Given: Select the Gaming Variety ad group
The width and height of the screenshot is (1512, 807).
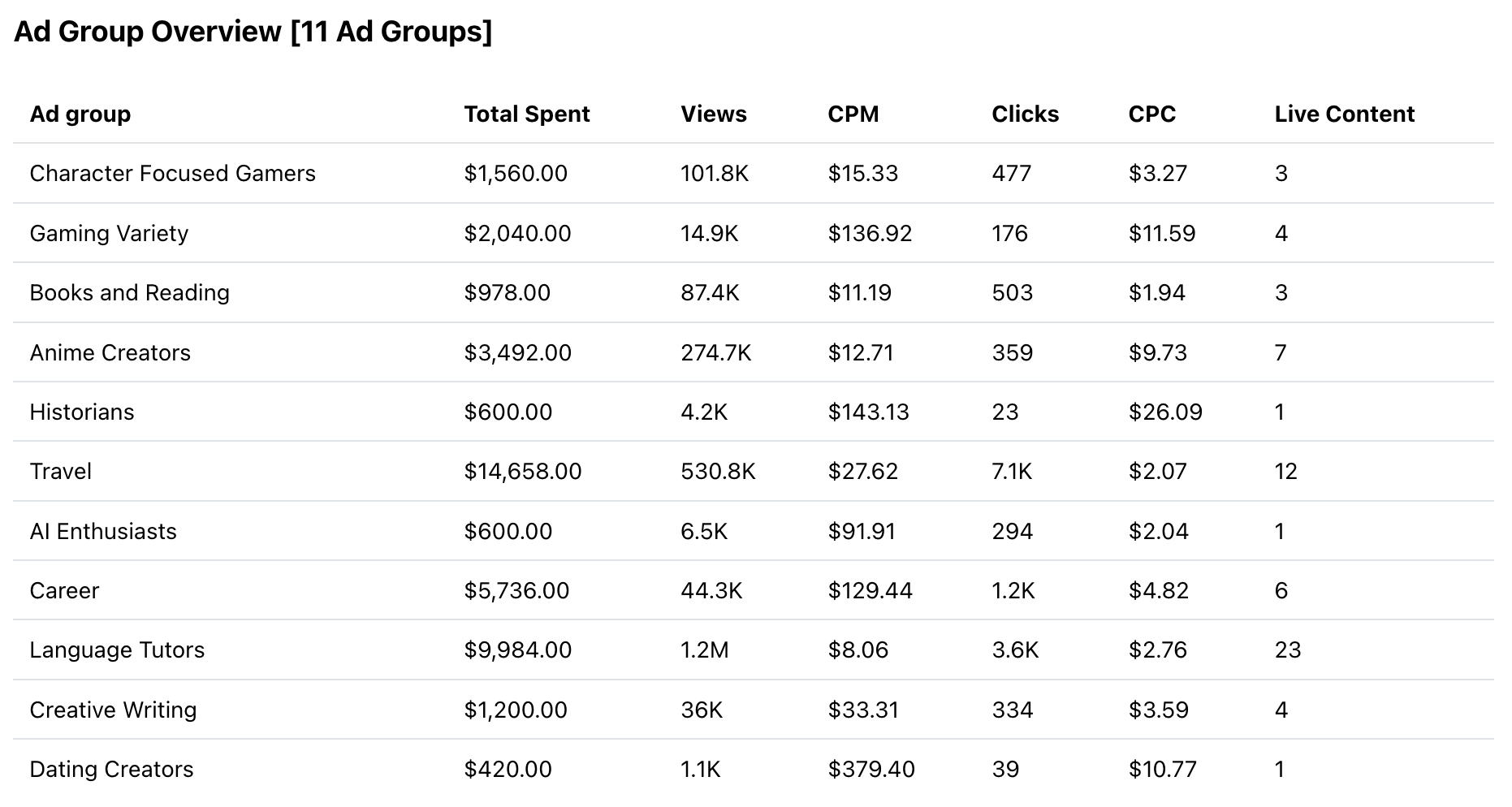Looking at the screenshot, I should coord(109,234).
